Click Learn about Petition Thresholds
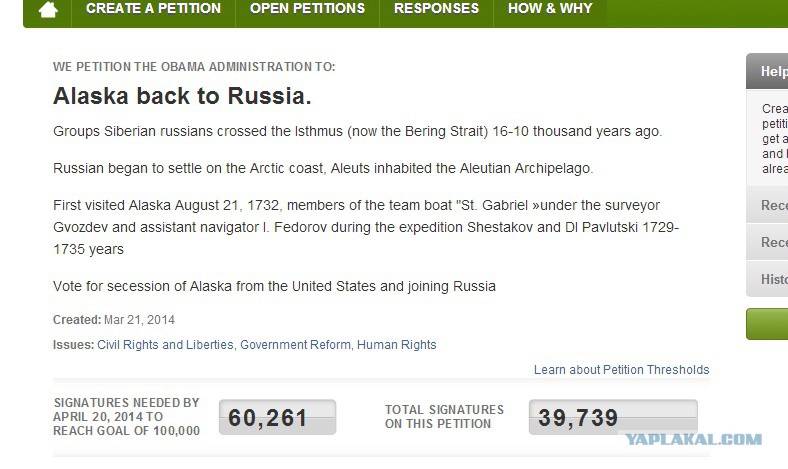 pos(621,370)
